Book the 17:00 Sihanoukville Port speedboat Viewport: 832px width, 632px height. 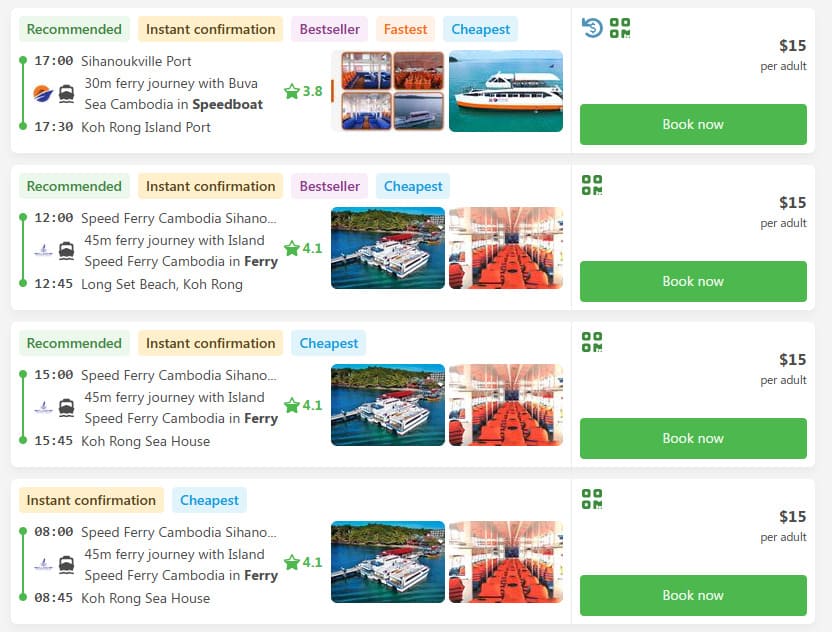693,124
